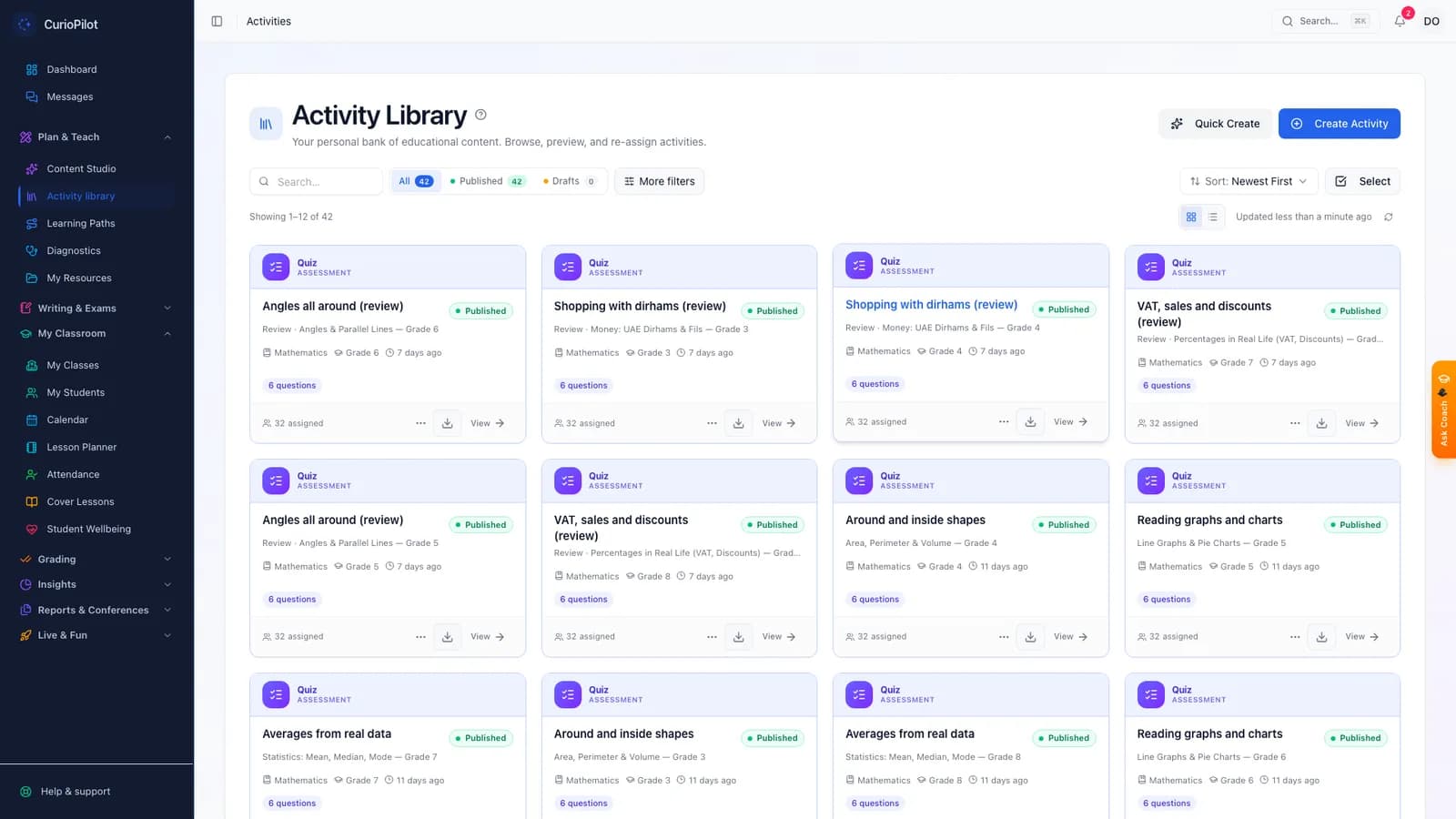Switch to grid view layout
The width and height of the screenshot is (1456, 819).
(x=1191, y=217)
